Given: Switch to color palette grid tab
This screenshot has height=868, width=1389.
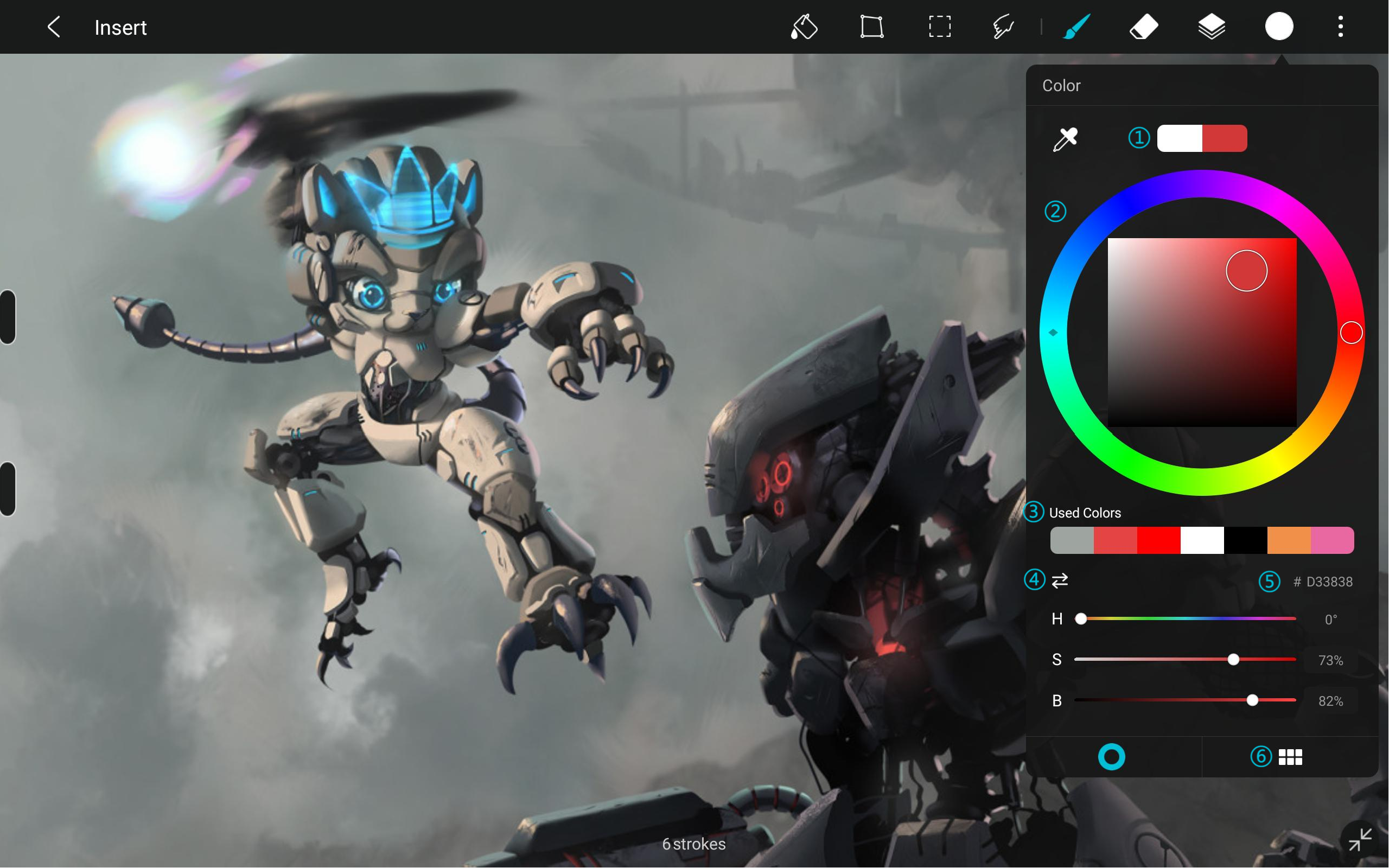Looking at the screenshot, I should (1291, 757).
